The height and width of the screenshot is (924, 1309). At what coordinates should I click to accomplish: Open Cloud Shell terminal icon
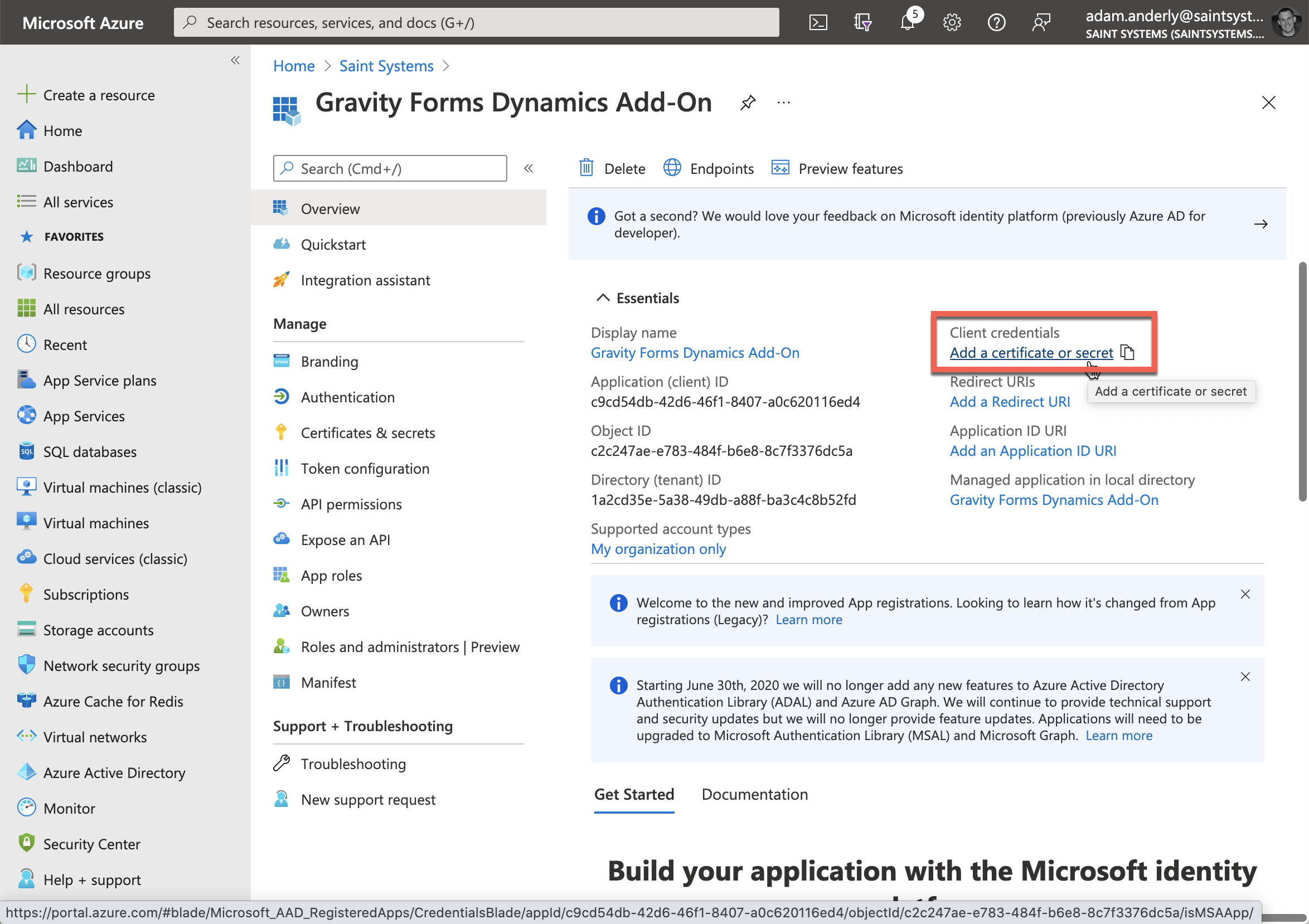[818, 23]
